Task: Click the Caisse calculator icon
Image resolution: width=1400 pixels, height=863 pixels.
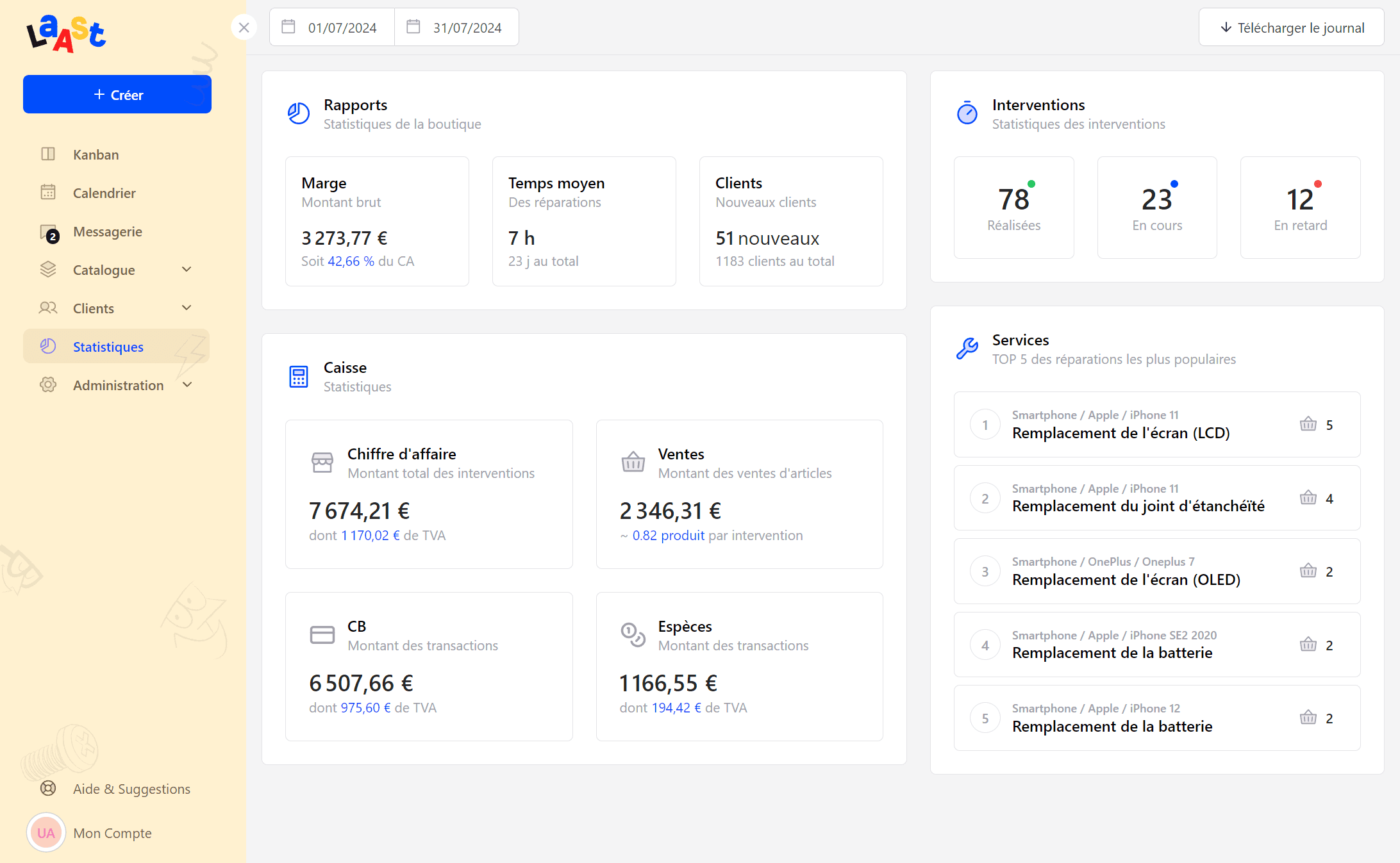Action: (299, 377)
